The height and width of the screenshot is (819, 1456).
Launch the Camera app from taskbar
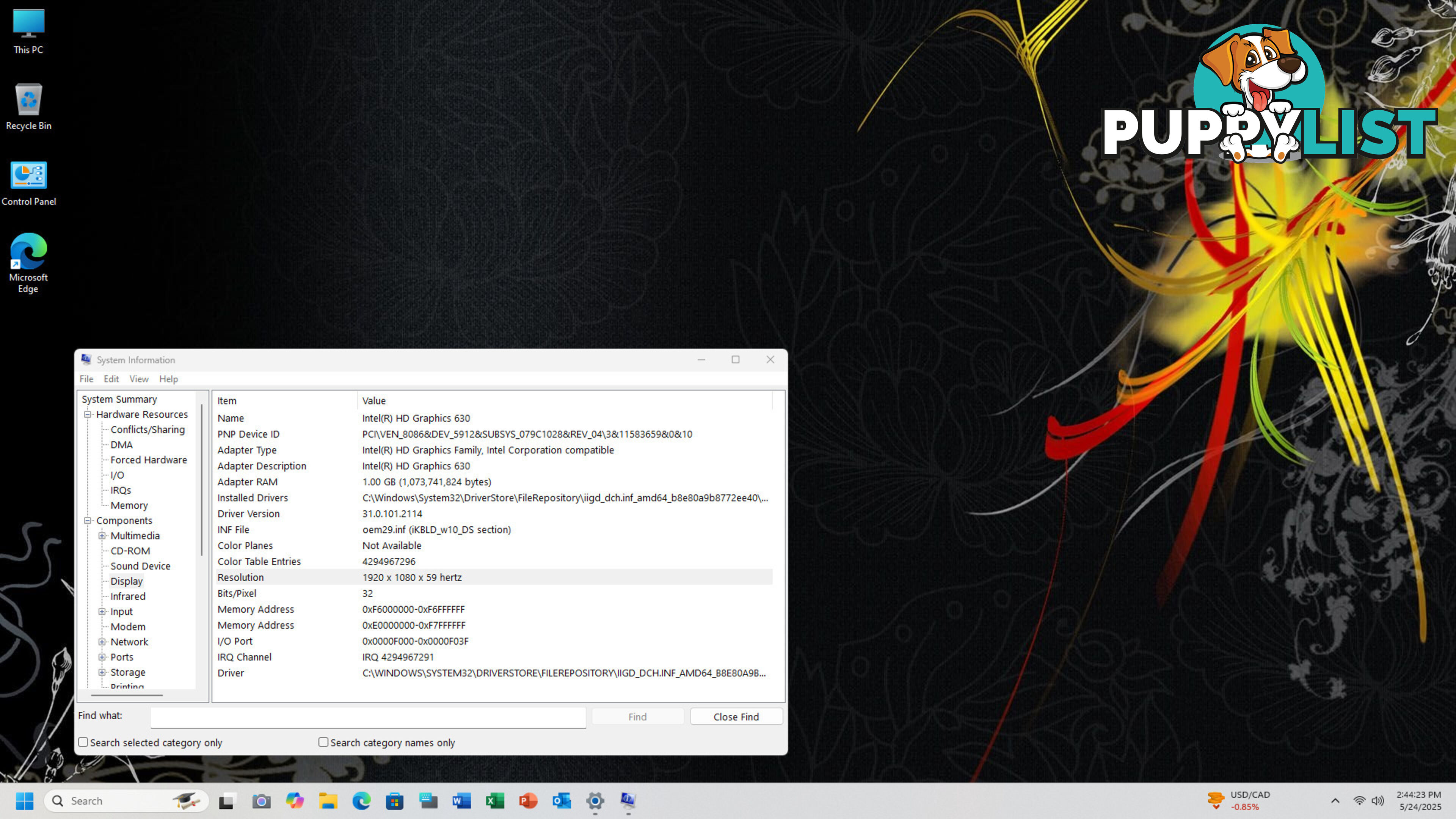tap(261, 800)
